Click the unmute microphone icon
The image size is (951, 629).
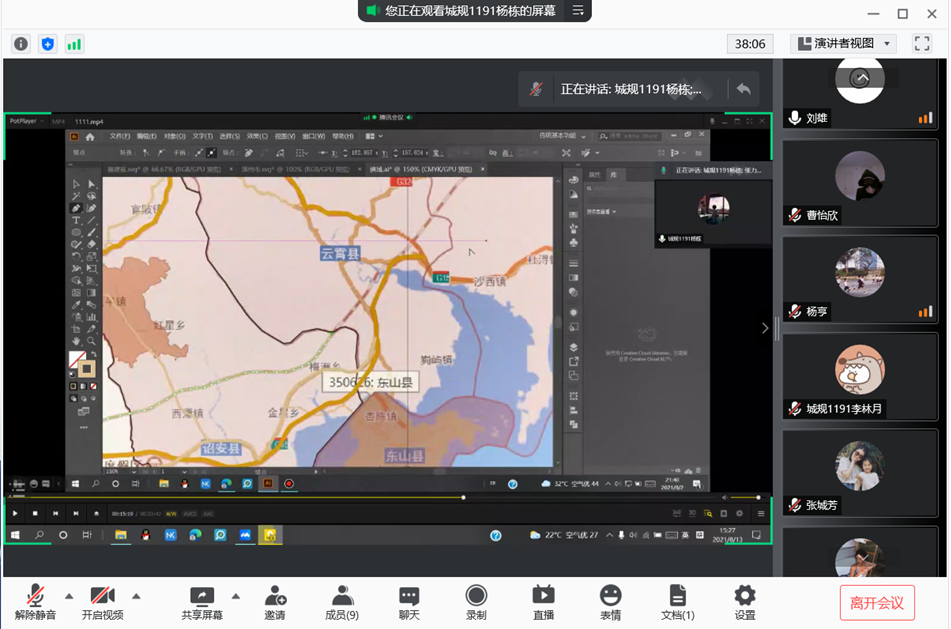click(x=35, y=597)
